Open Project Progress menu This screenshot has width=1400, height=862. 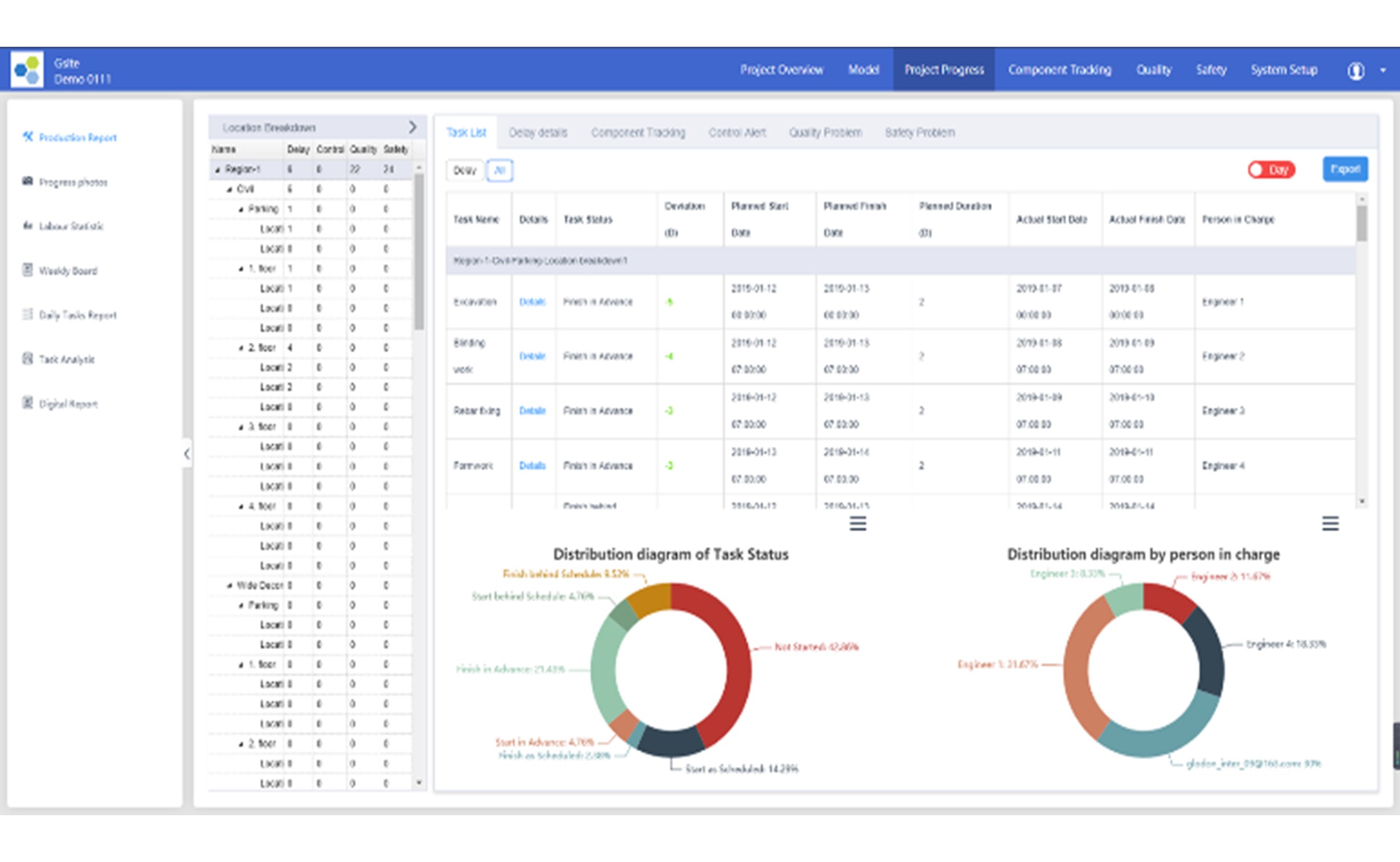tap(944, 70)
